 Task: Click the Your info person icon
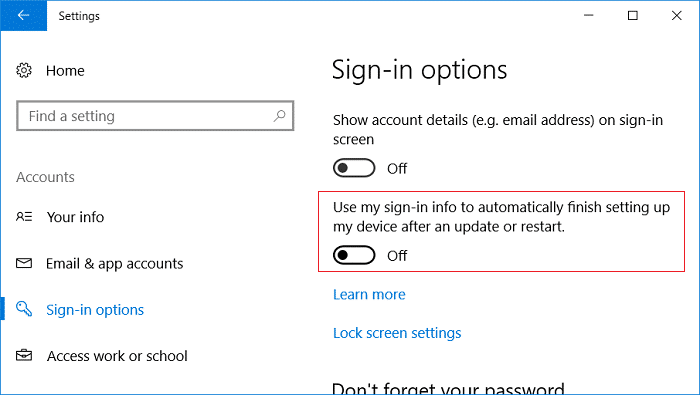(x=24, y=217)
